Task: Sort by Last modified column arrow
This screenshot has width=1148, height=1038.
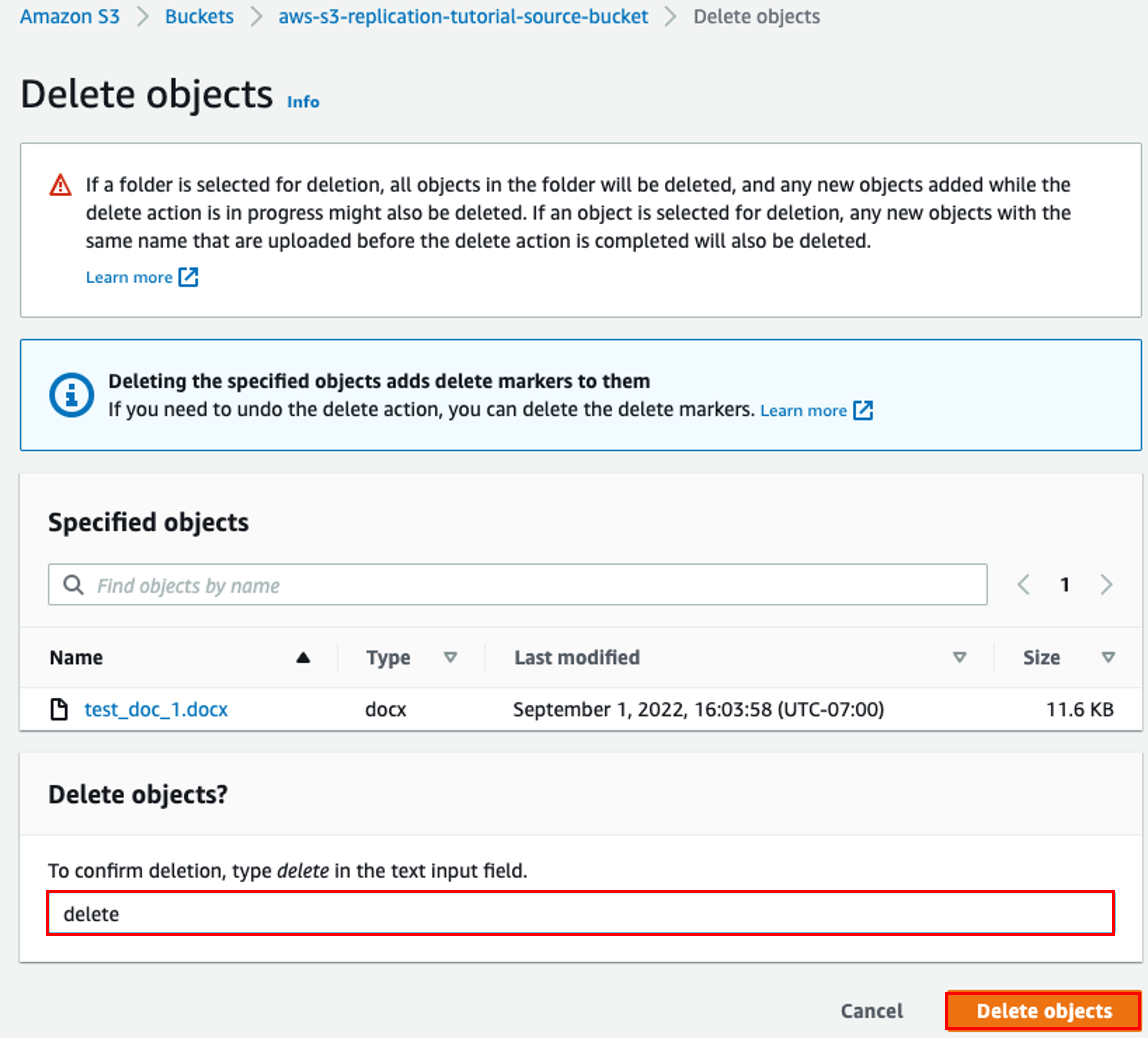Action: click(959, 657)
